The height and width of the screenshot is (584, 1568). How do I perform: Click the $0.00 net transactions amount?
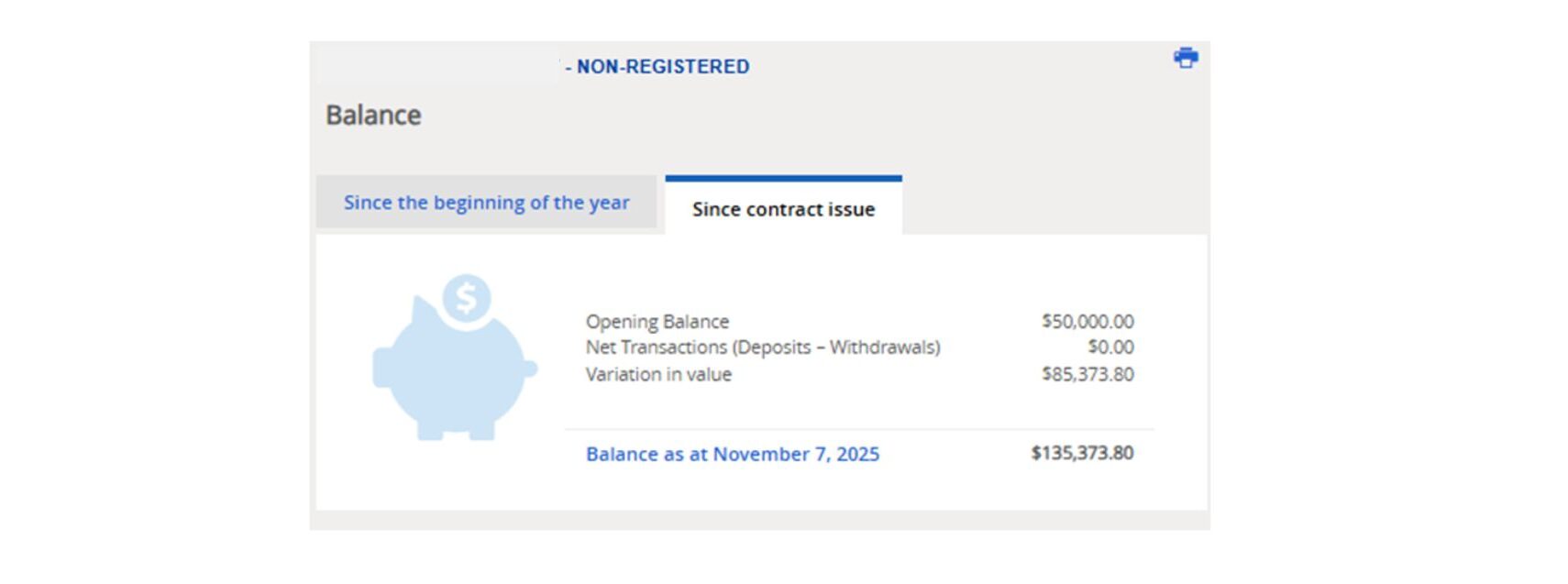(1110, 347)
